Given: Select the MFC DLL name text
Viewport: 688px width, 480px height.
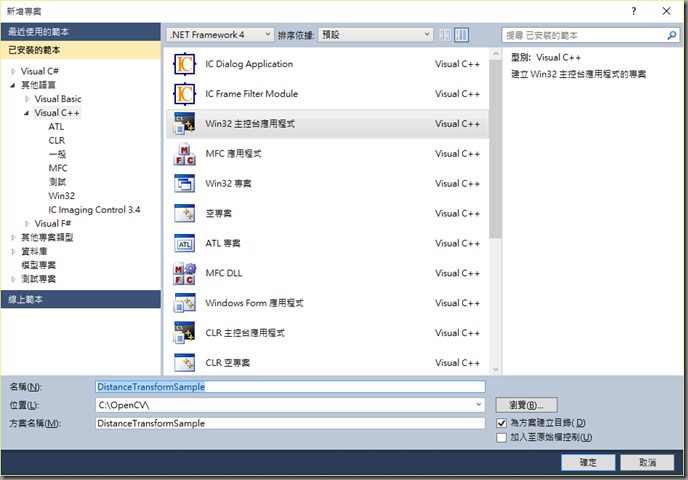Looking at the screenshot, I should [x=224, y=273].
